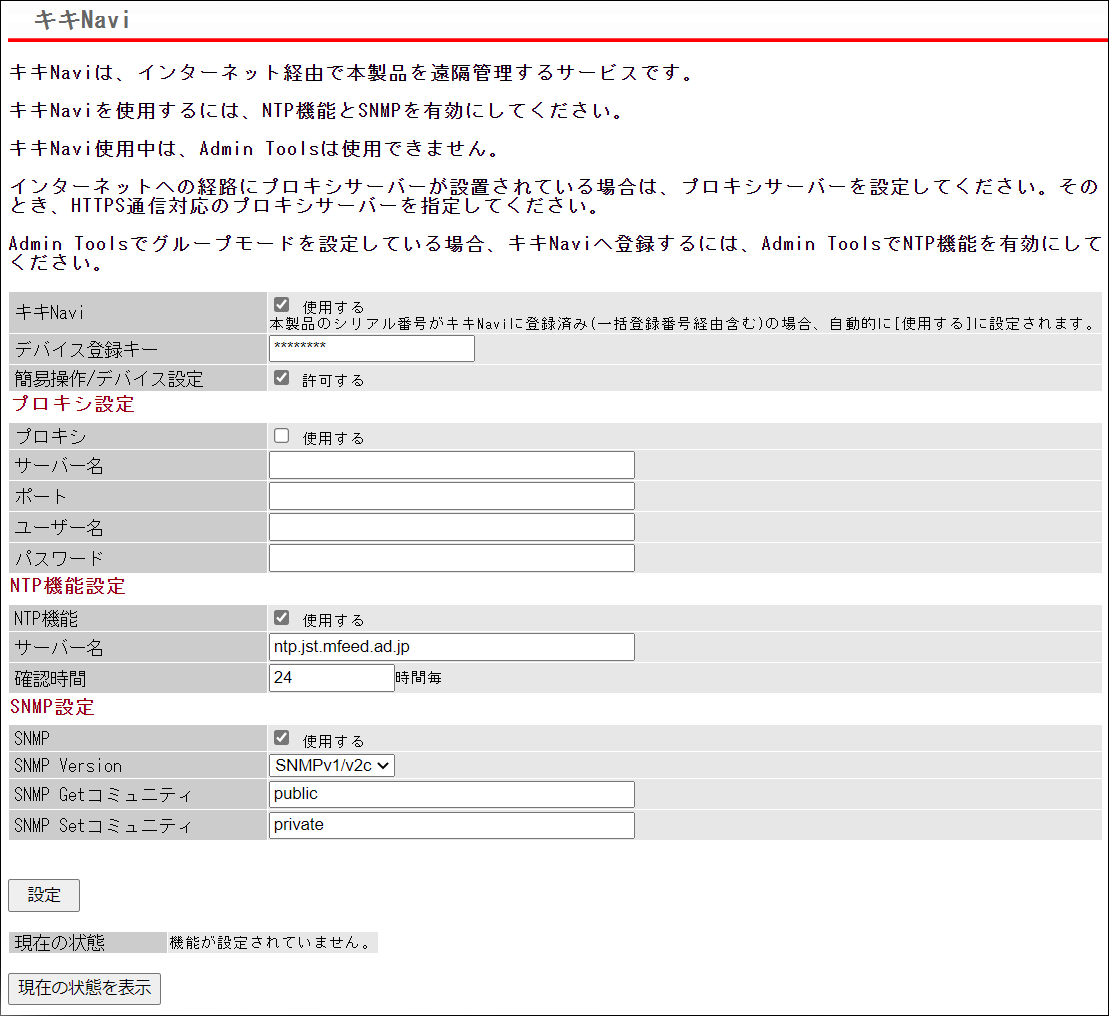Click the プロキシ設定 section heading

point(72,405)
